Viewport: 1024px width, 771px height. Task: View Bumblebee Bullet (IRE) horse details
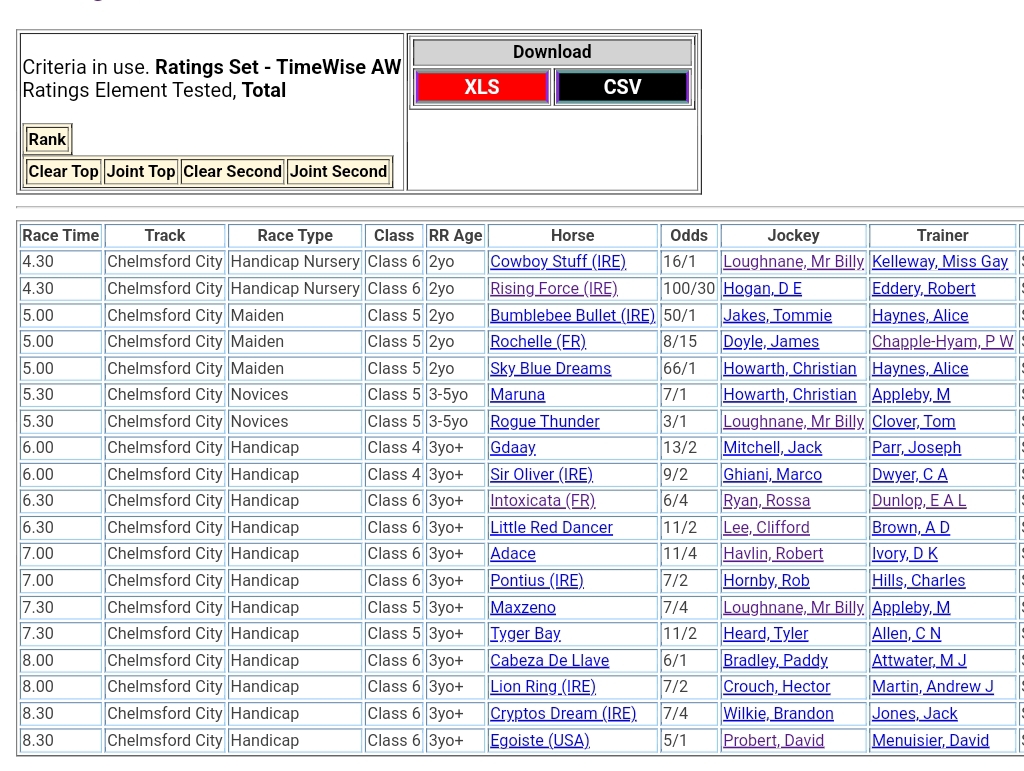[x=572, y=315]
